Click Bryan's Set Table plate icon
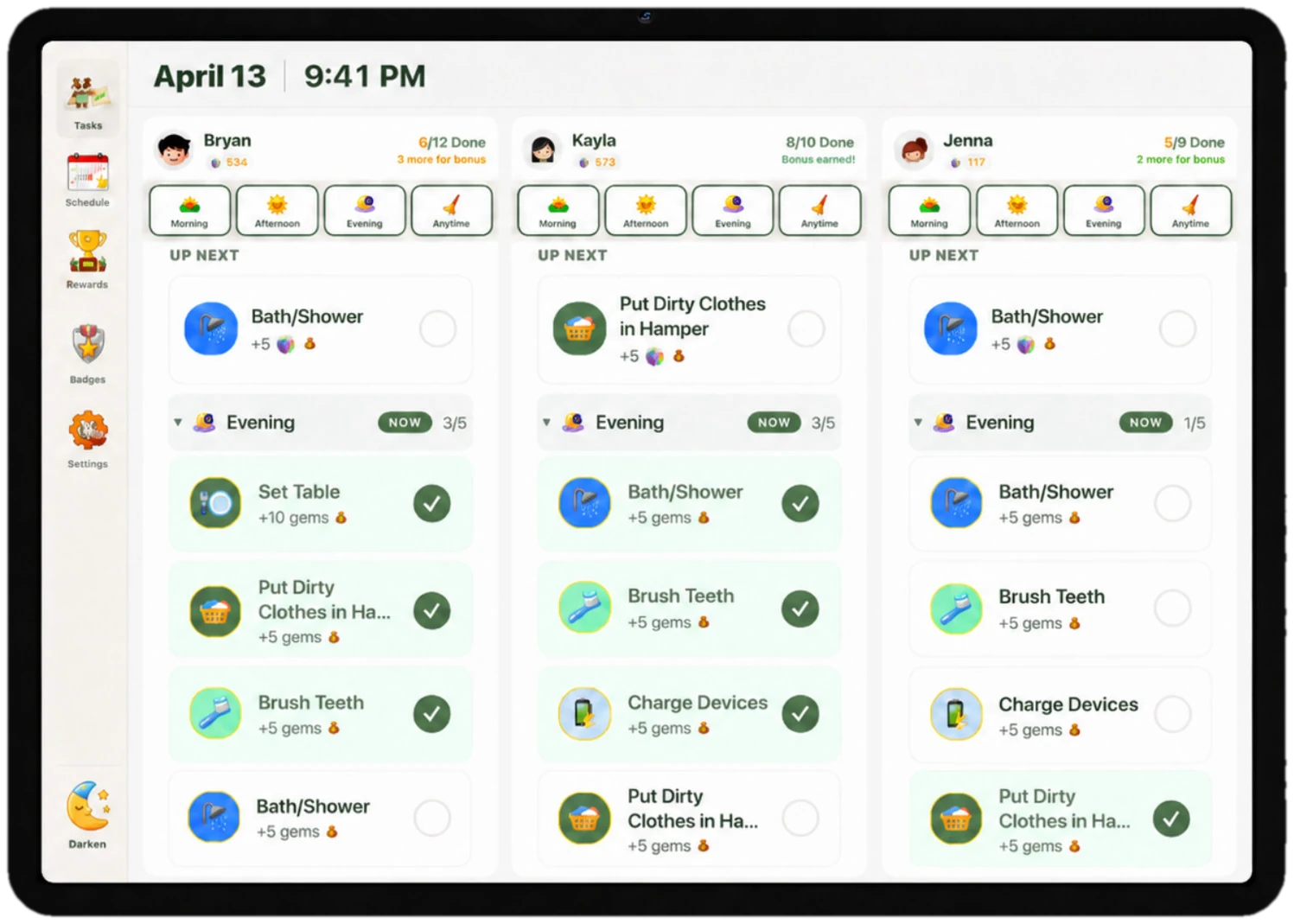 (215, 502)
